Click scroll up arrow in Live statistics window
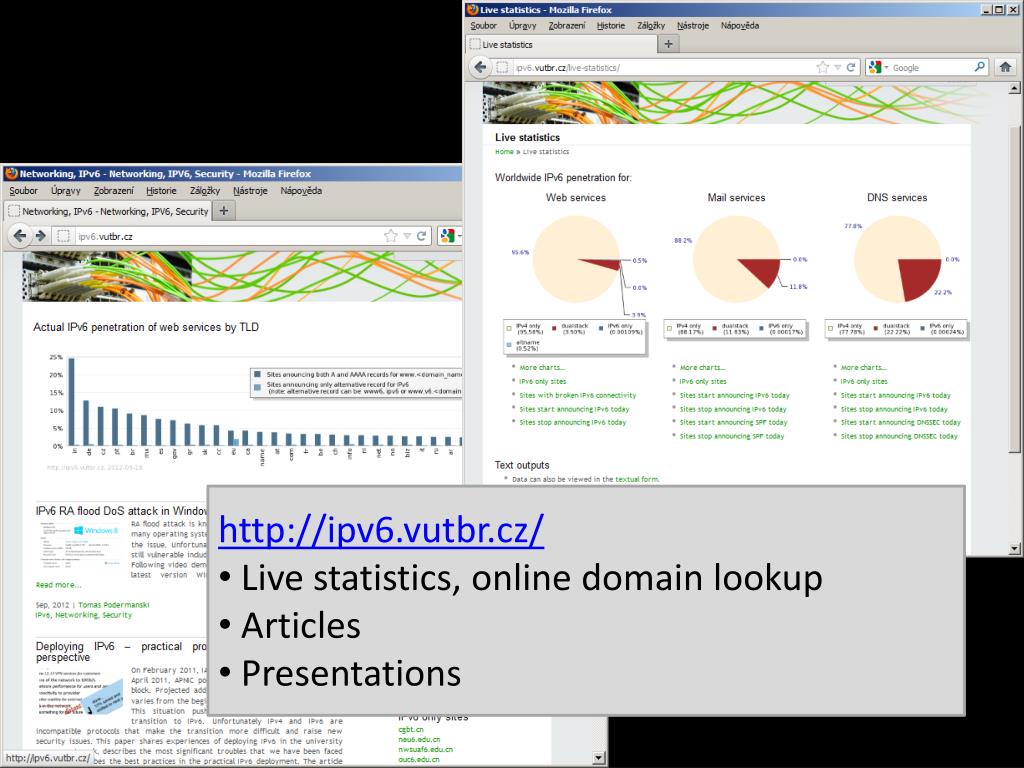This screenshot has width=1024, height=768. tap(1014, 88)
